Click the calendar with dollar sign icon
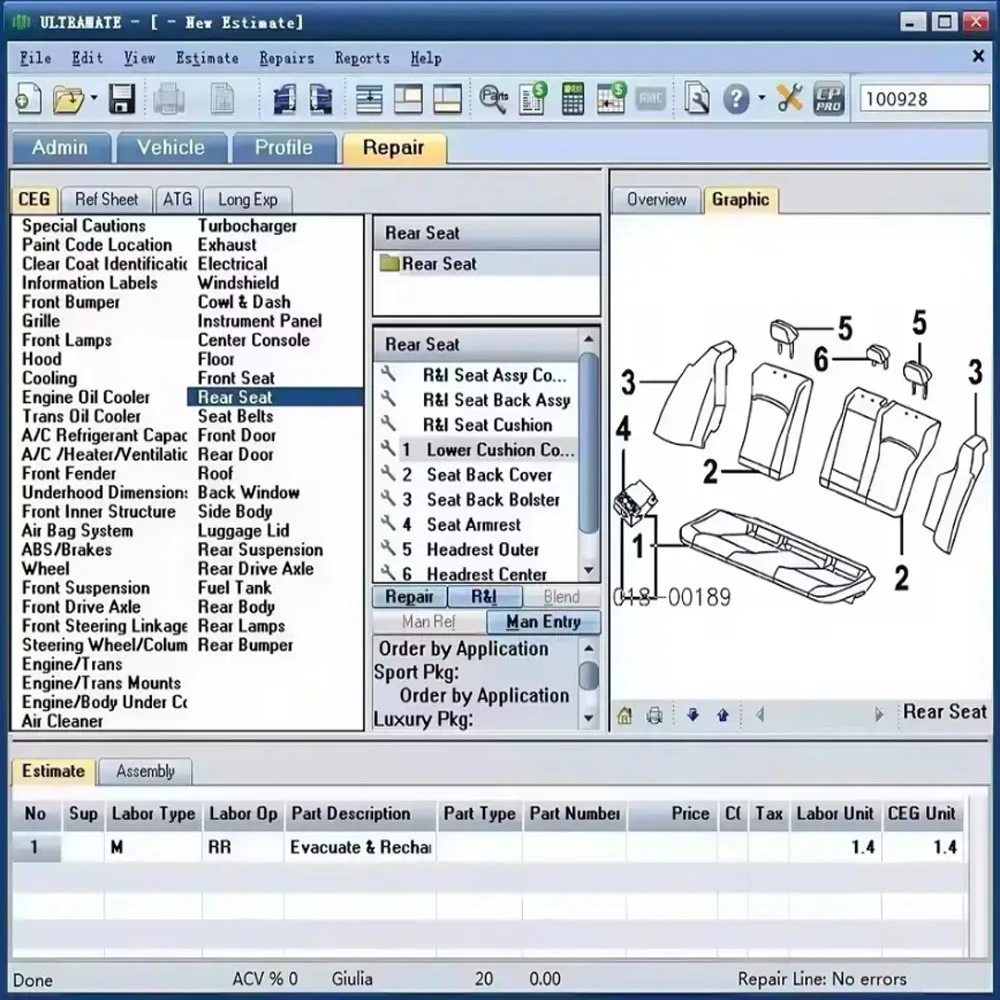 (611, 99)
